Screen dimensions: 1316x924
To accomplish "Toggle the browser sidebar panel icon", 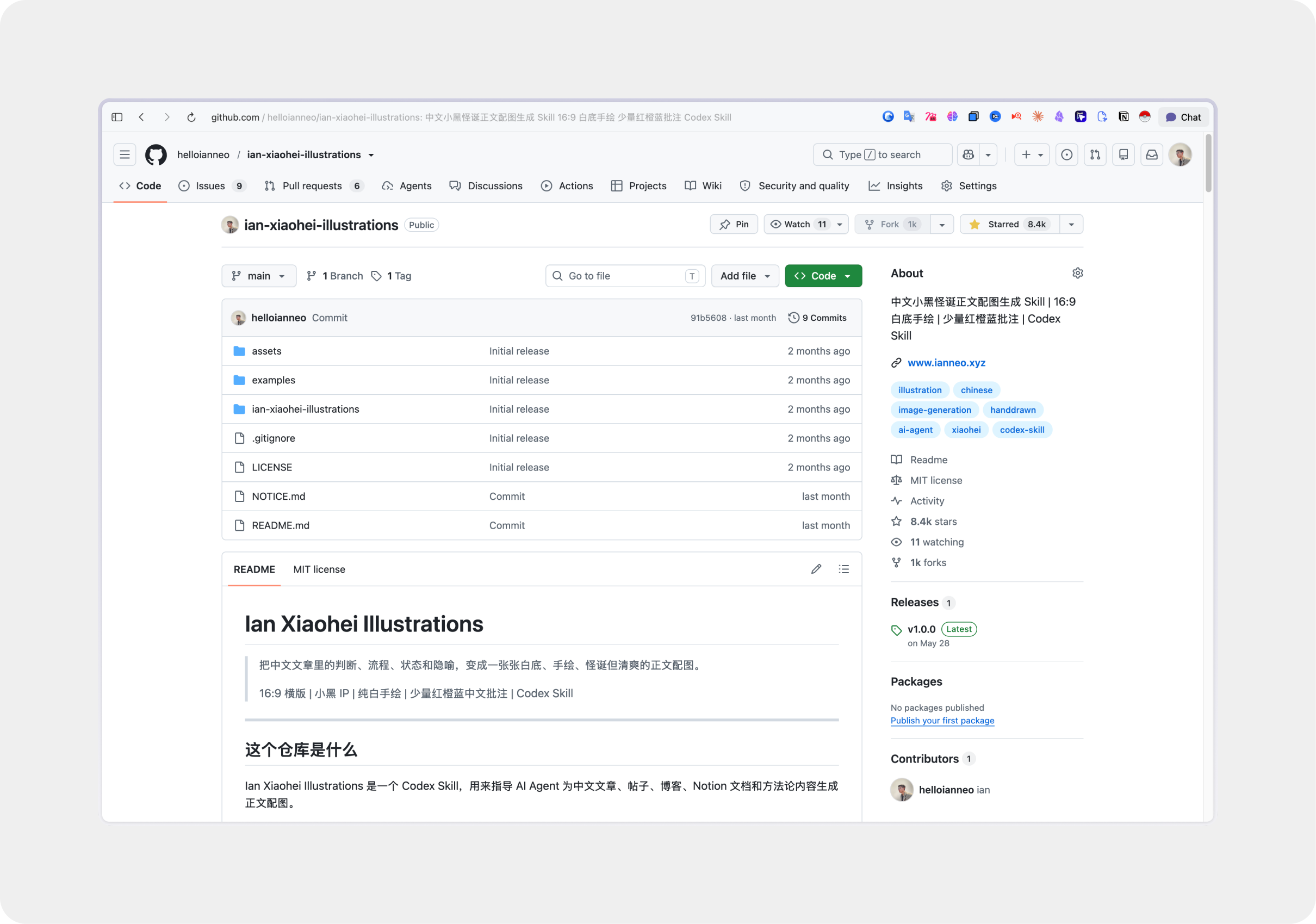I will click(x=117, y=117).
